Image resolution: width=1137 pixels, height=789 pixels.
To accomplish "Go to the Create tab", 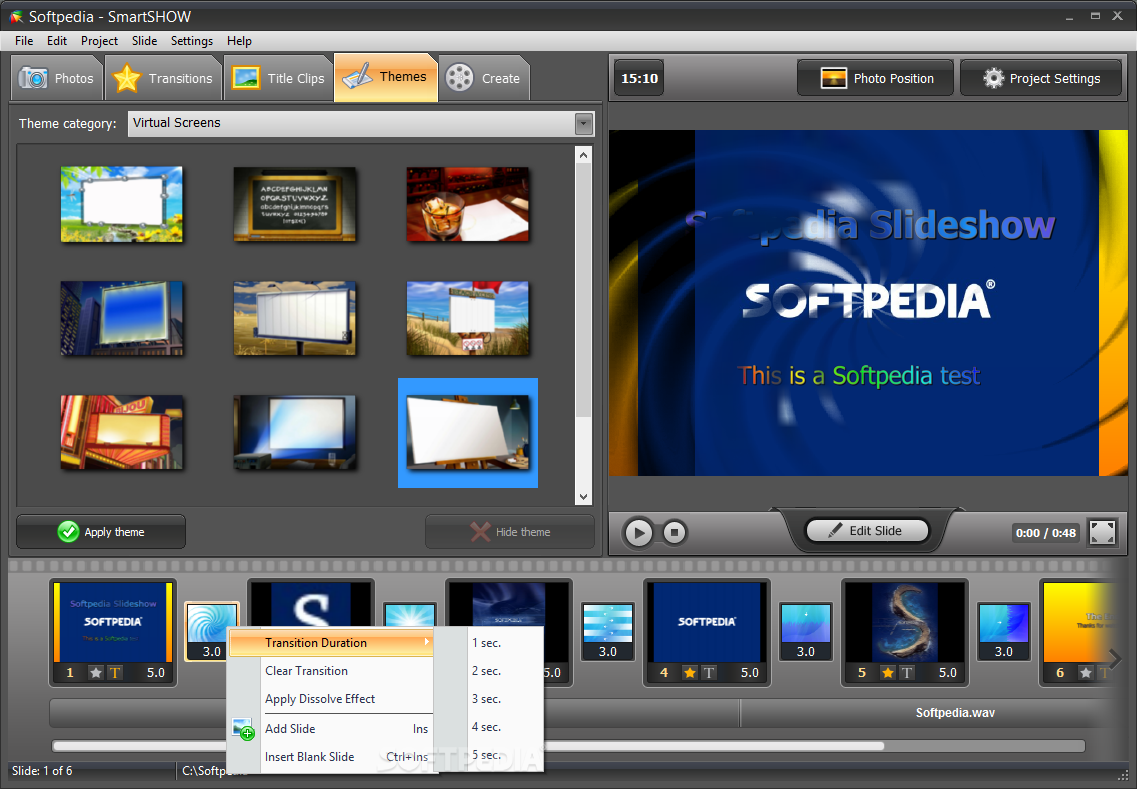I will coord(484,78).
